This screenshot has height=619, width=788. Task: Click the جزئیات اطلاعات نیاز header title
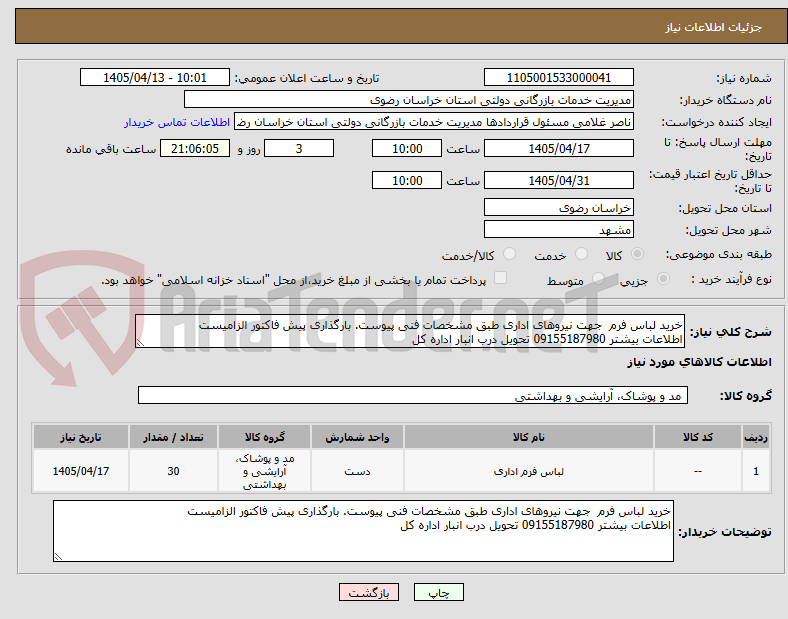(x=714, y=27)
